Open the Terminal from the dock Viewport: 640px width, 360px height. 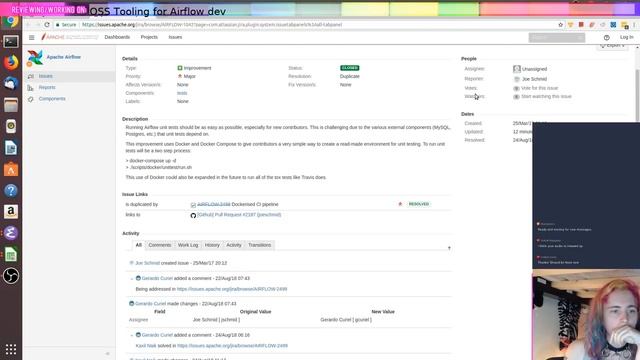click(11, 41)
